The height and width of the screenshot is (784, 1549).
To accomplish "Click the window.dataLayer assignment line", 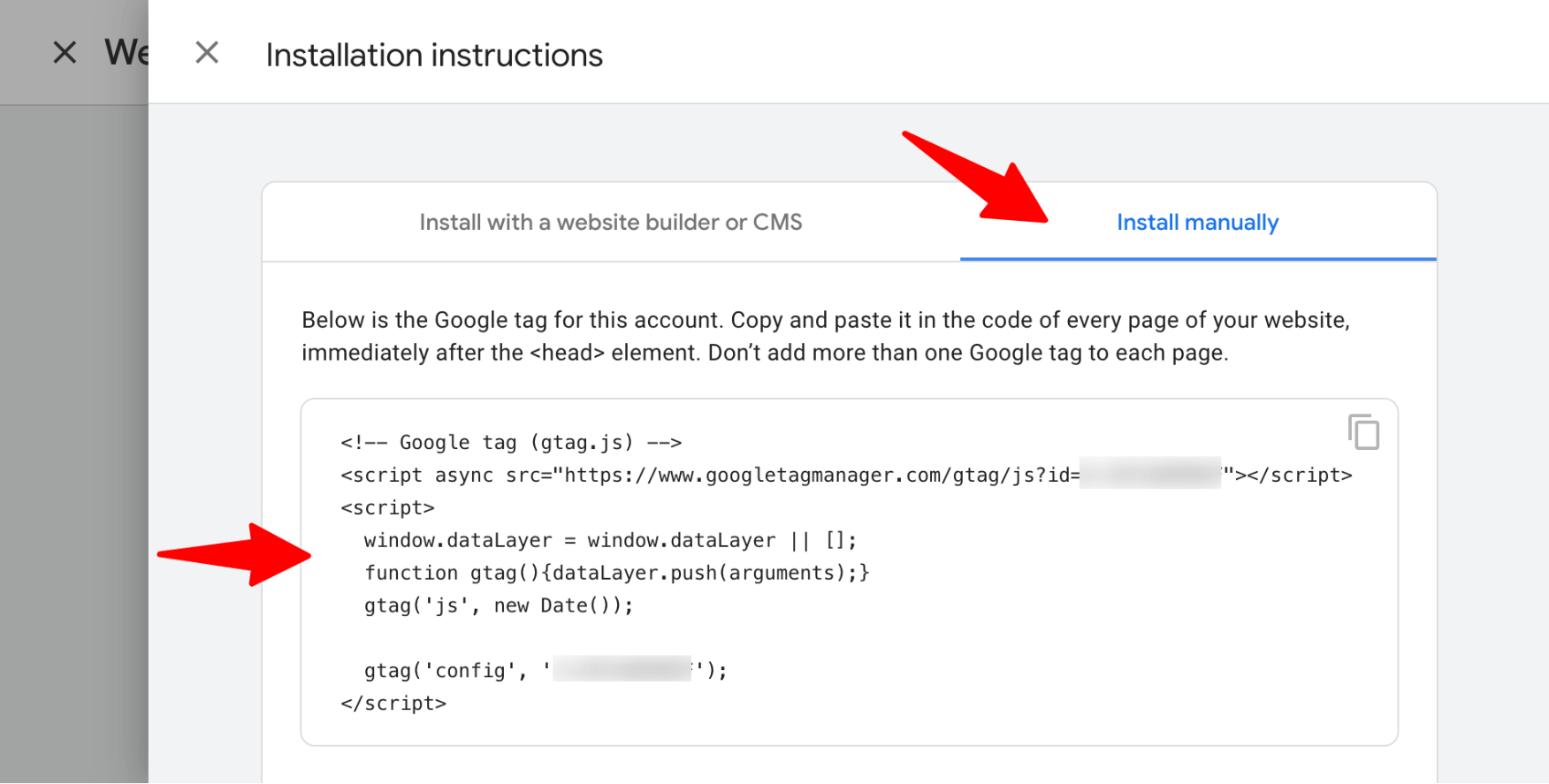I will 610,541.
